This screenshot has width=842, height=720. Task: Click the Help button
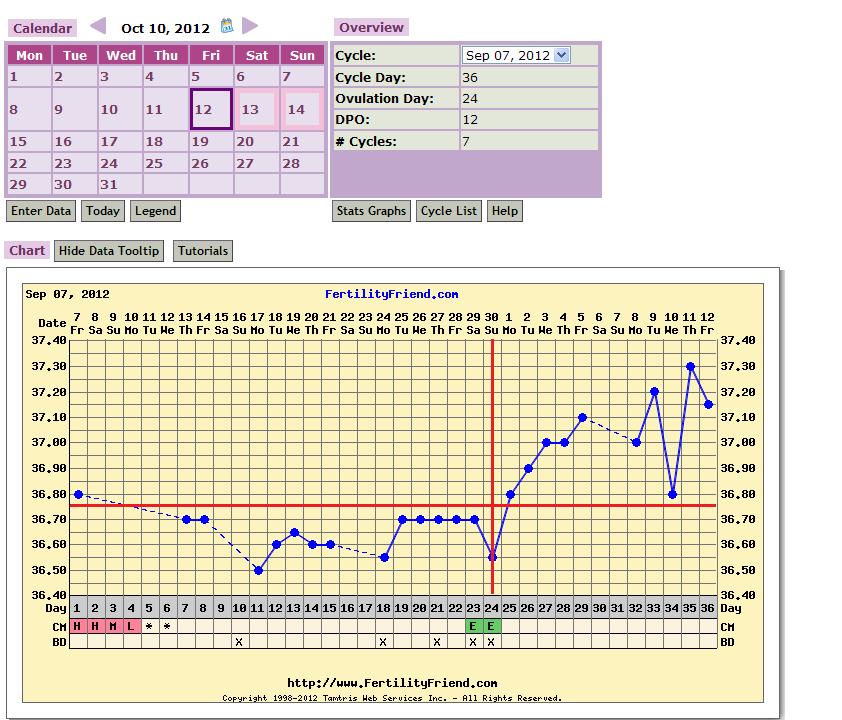pos(505,211)
